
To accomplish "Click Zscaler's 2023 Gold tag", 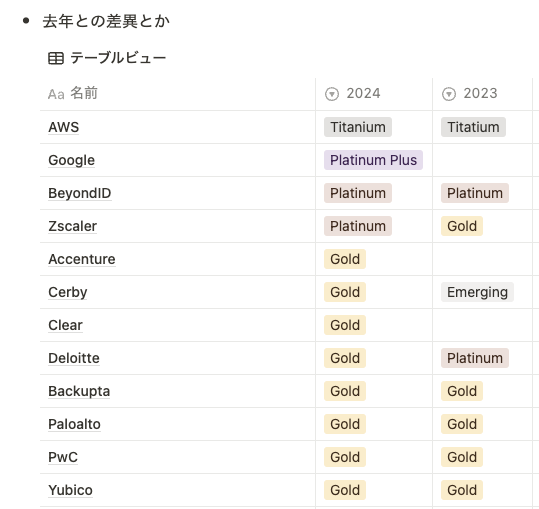I will tap(462, 226).
